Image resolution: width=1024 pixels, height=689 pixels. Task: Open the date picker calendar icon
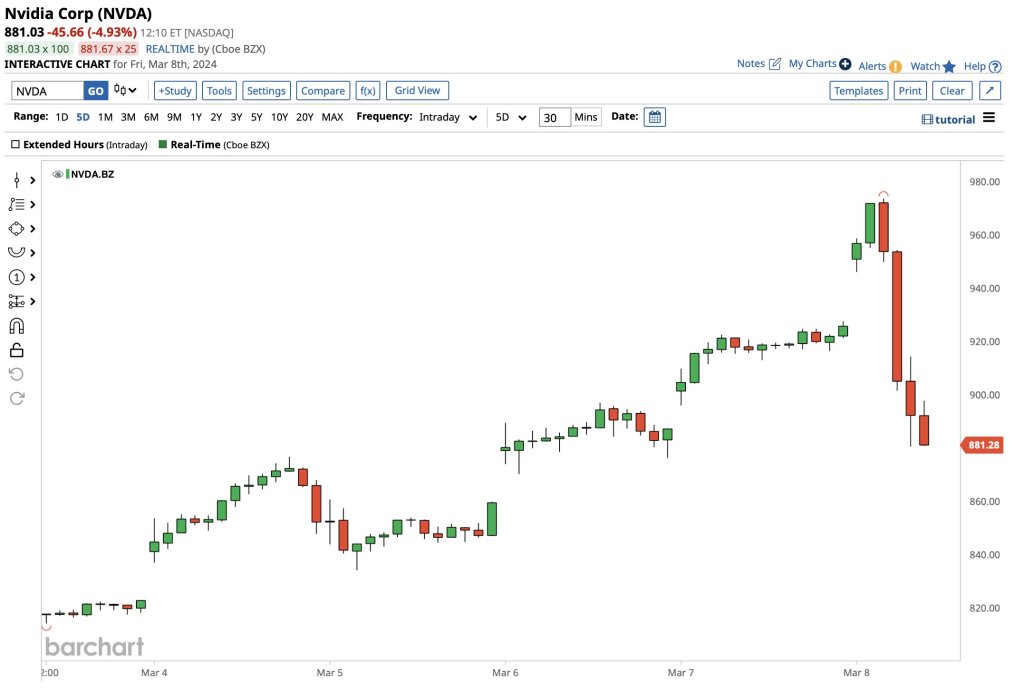coord(654,117)
